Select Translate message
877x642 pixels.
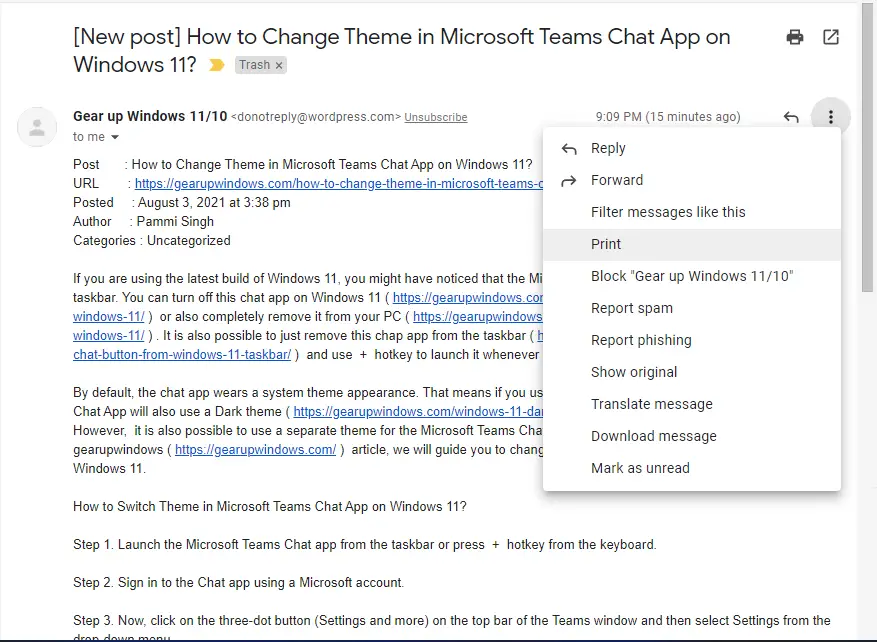click(692, 404)
